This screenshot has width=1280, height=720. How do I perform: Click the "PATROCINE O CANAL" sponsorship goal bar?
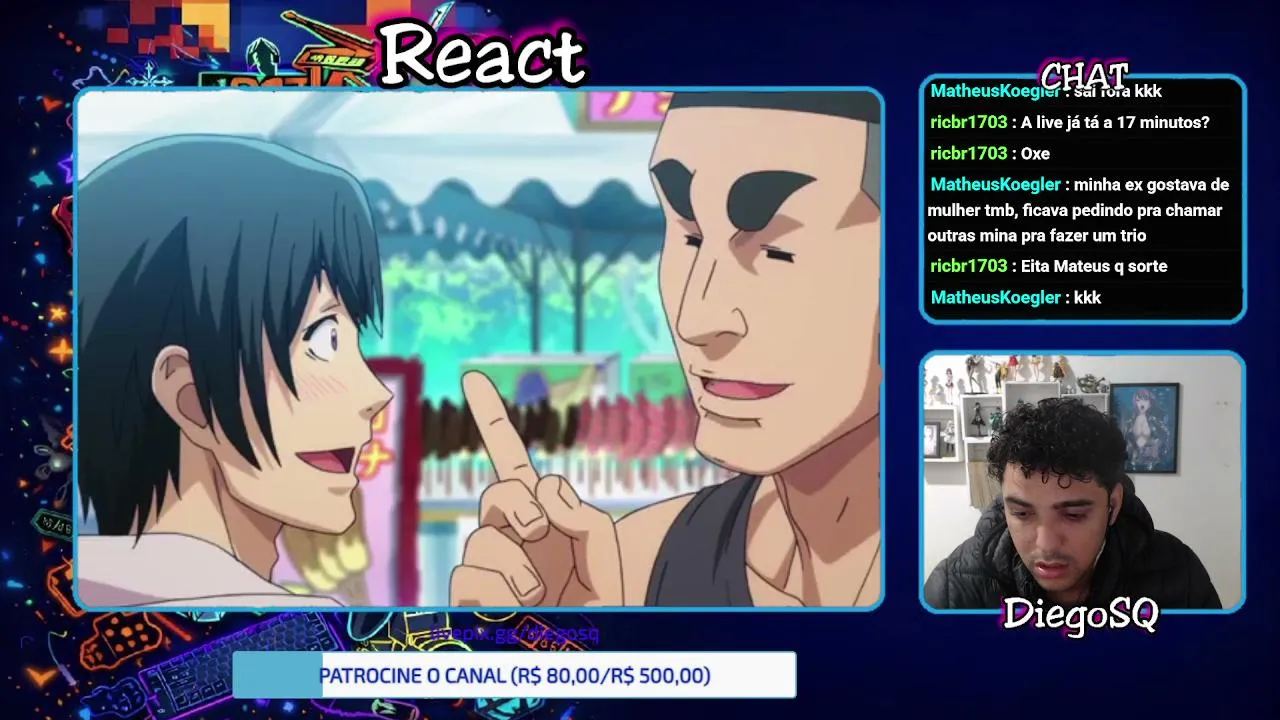point(514,675)
